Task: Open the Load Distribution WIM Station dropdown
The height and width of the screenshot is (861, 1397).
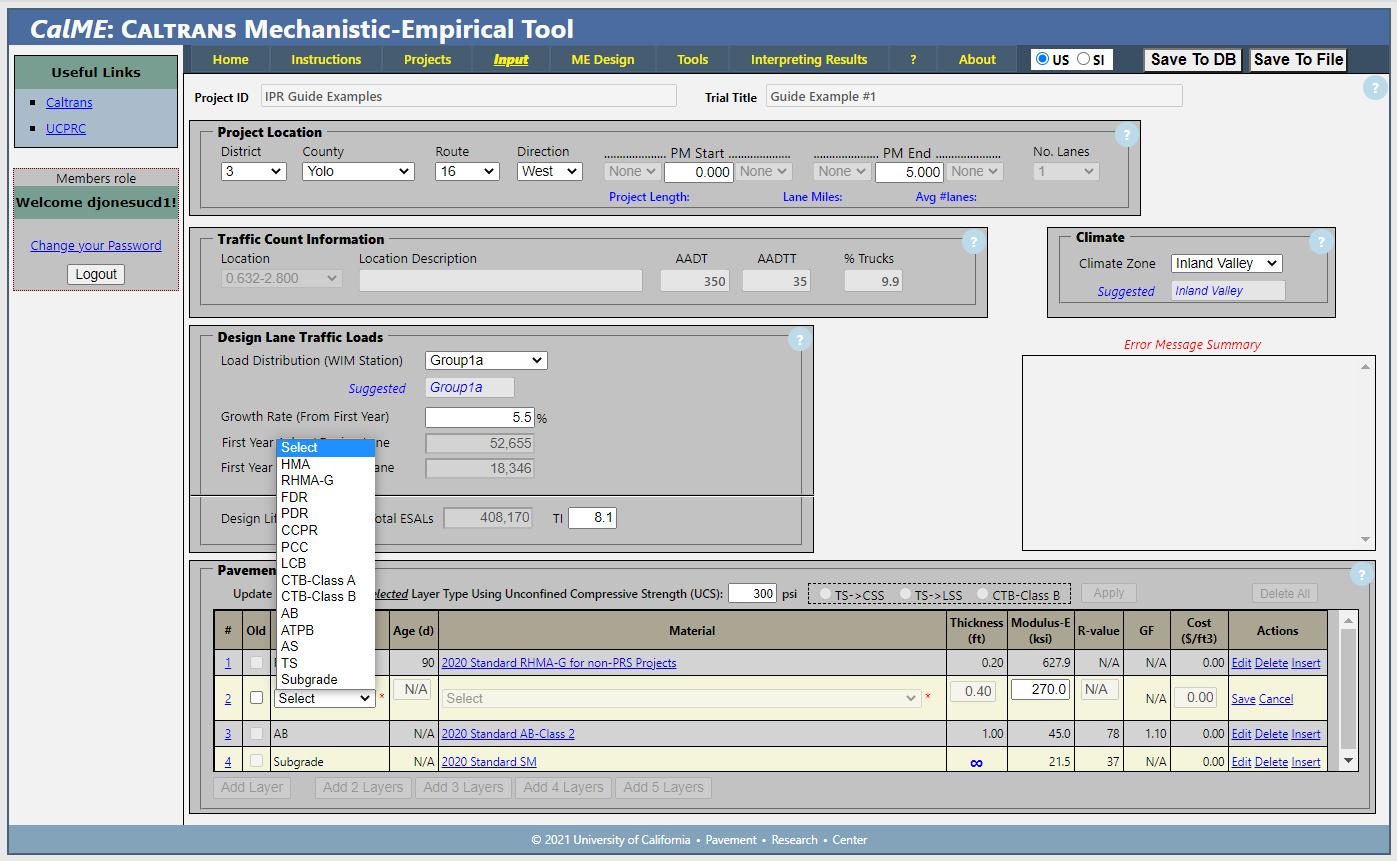Action: [x=486, y=360]
